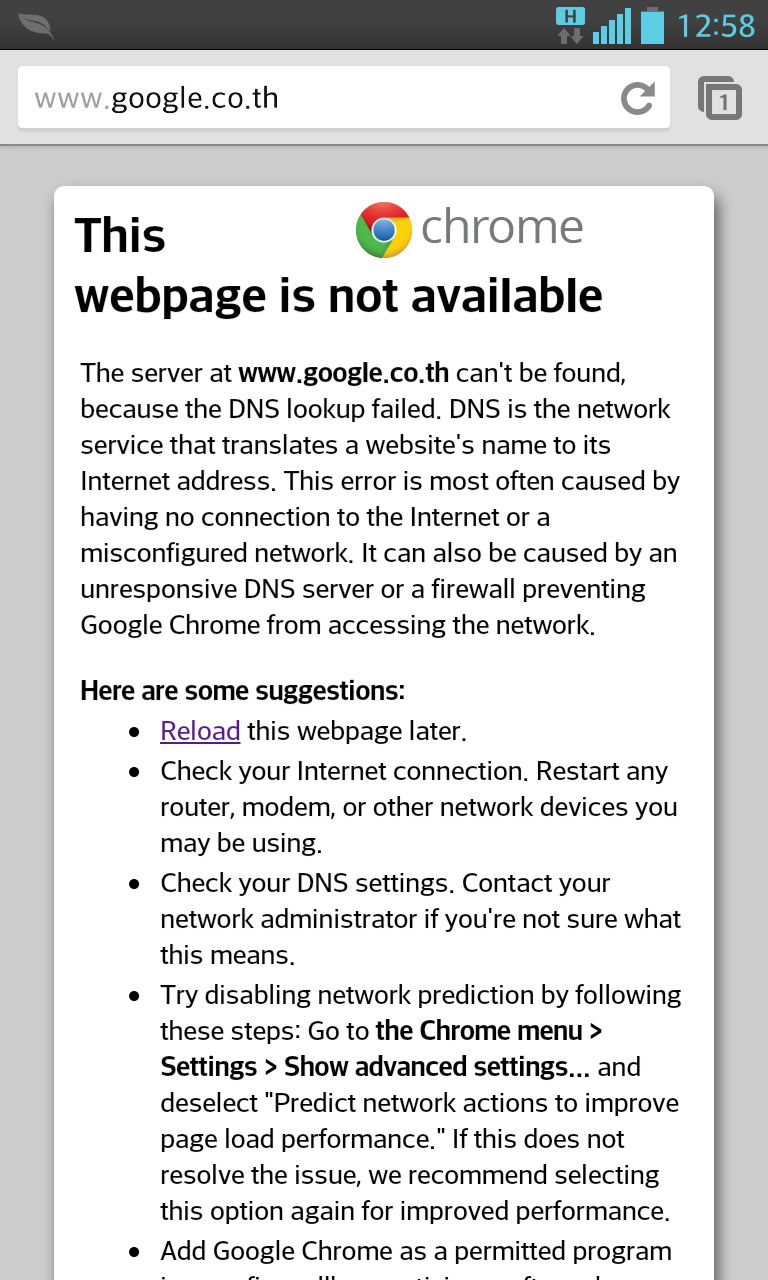Focus the www.google.co.th address field
This screenshot has height=1280, width=768.
300,98
